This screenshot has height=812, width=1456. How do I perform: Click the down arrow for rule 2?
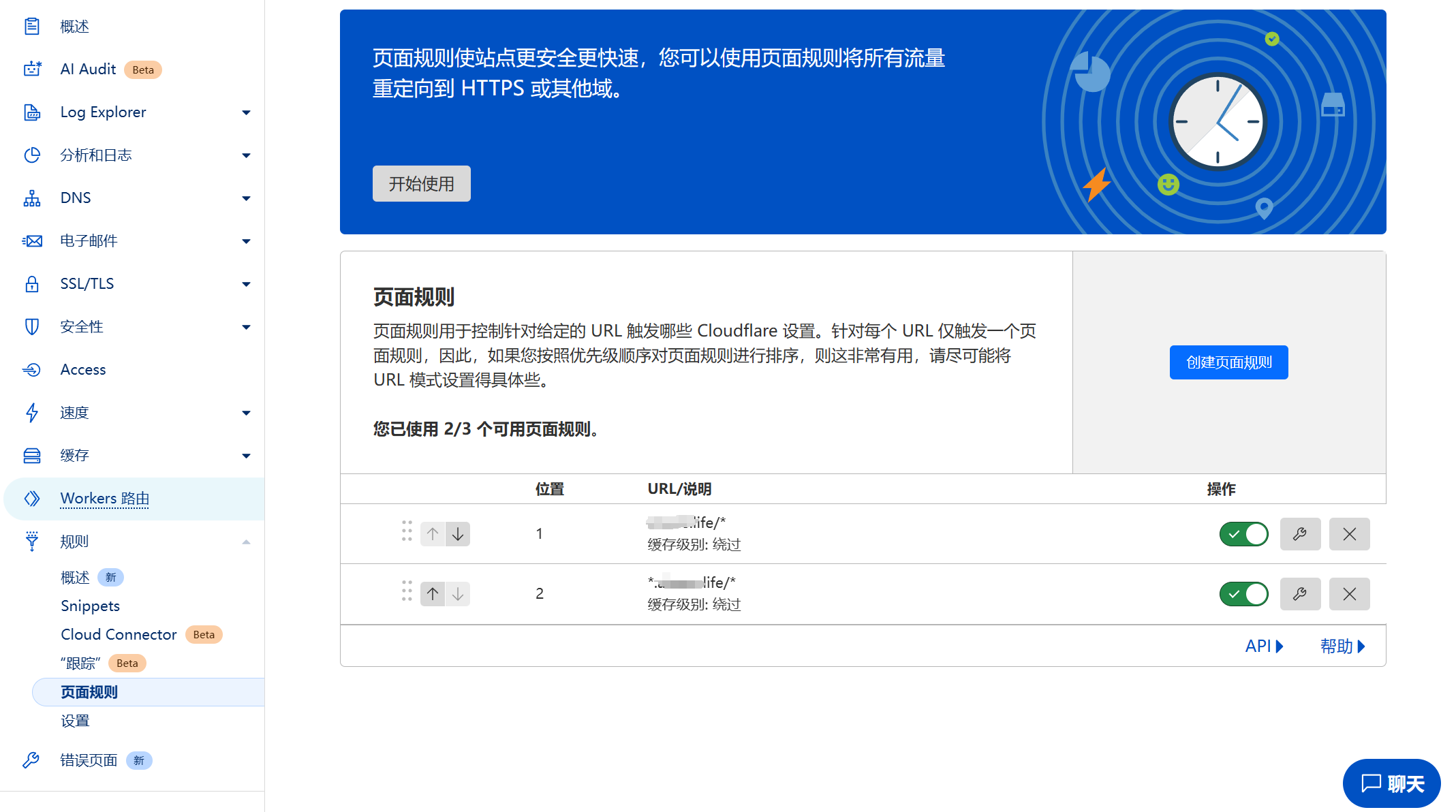coord(458,594)
